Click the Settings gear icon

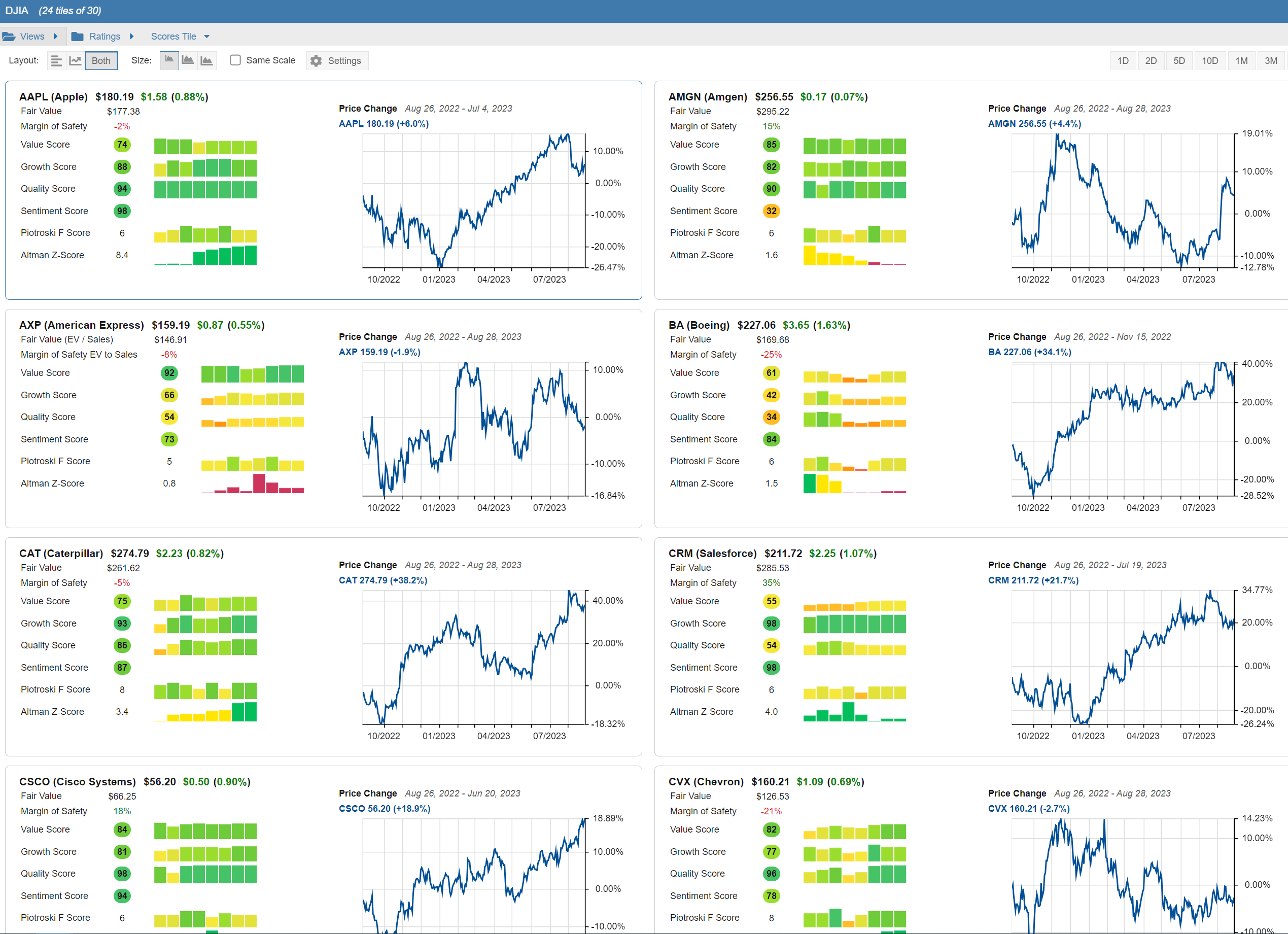pyautogui.click(x=317, y=61)
